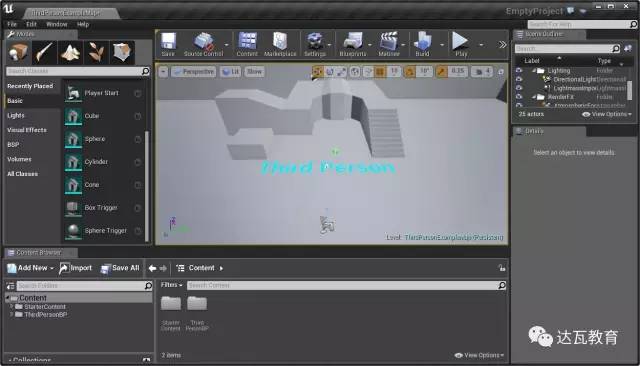Click the Search Classes input field
Viewport: 640px width, 366px height.
[78, 71]
